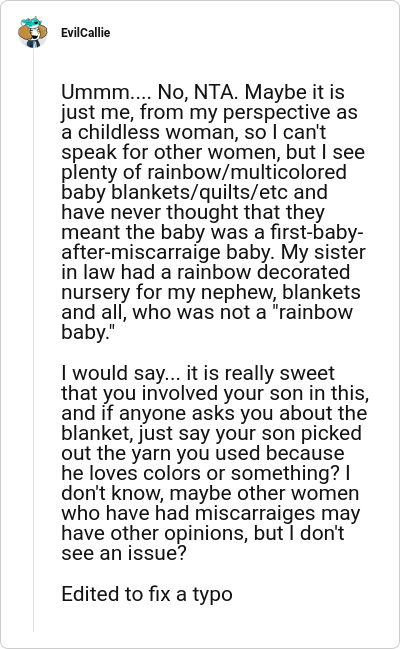Open the EvilCallie username profile link

tap(85, 33)
